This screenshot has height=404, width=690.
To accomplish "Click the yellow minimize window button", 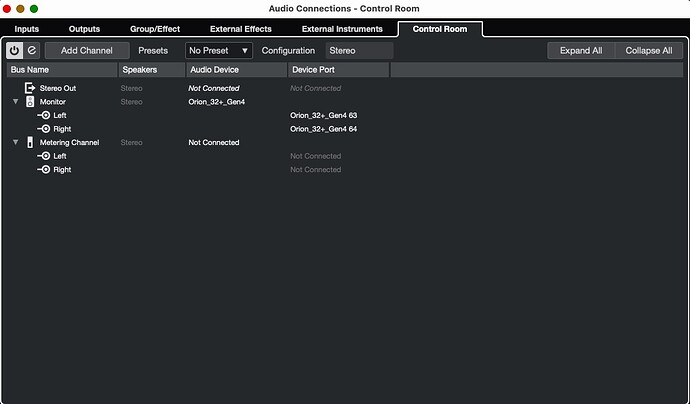I will coord(20,9).
